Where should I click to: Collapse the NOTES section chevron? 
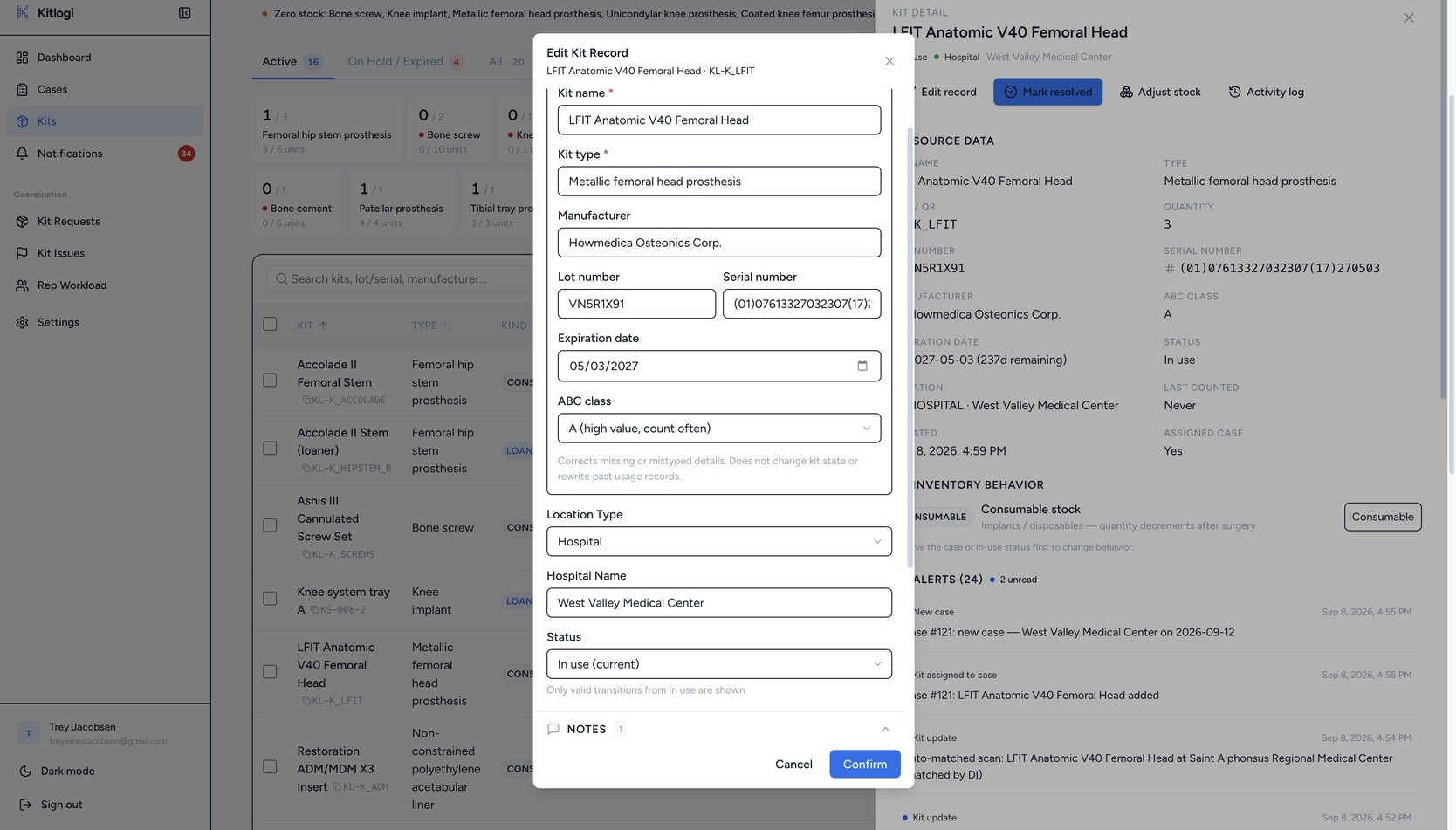coord(885,730)
